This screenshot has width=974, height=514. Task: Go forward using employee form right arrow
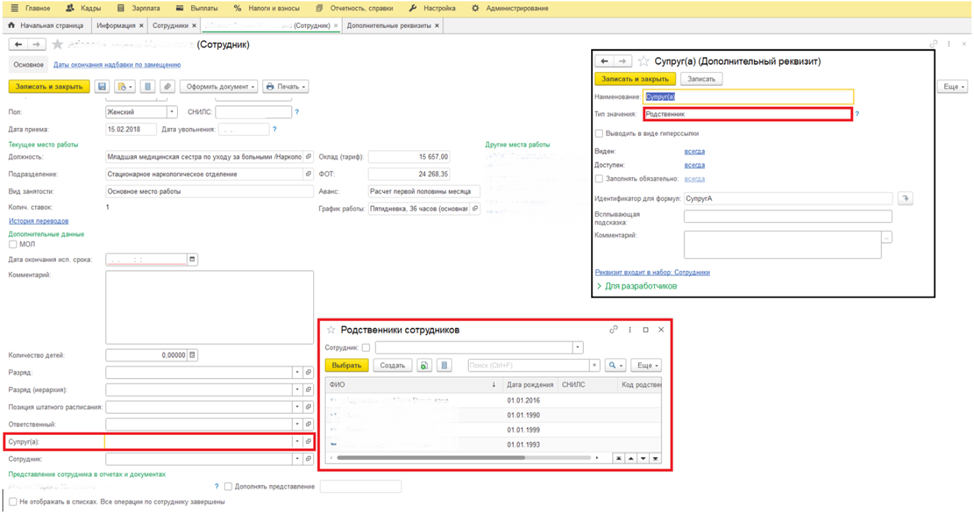tap(36, 44)
